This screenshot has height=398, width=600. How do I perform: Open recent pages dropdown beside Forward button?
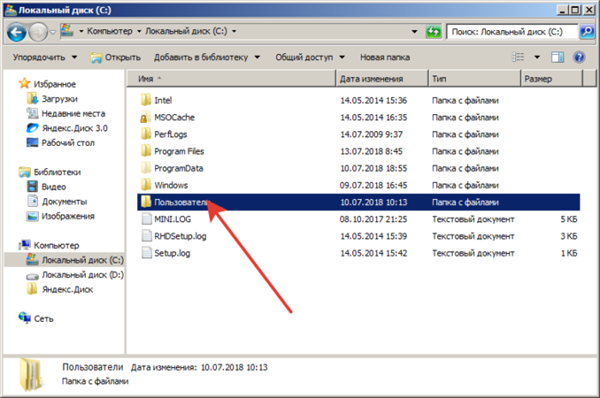[53, 33]
